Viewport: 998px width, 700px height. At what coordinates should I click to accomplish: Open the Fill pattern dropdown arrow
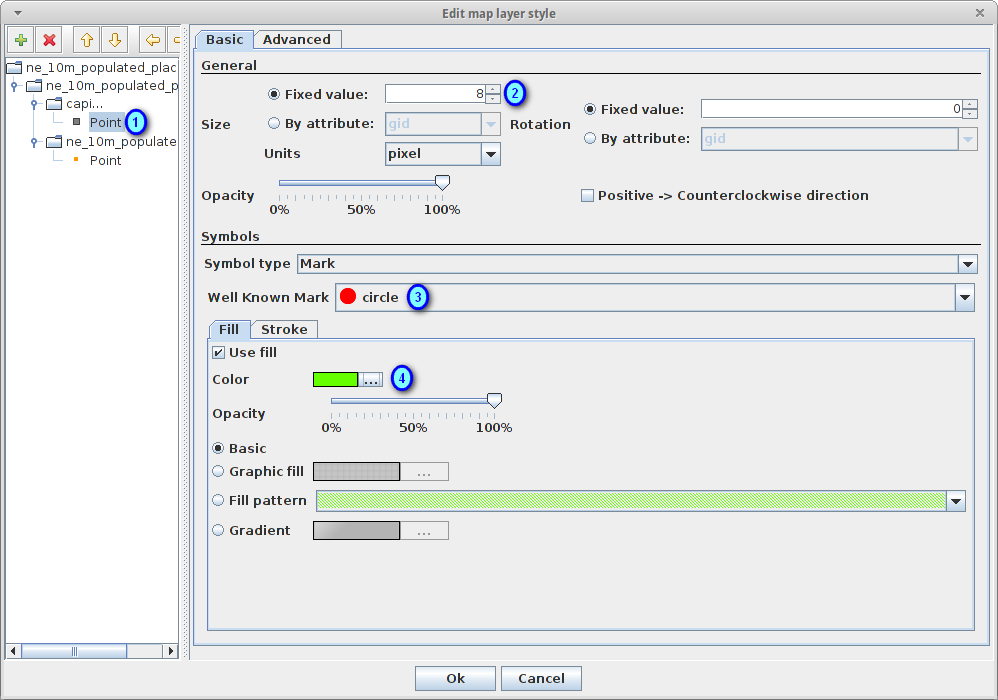click(956, 501)
